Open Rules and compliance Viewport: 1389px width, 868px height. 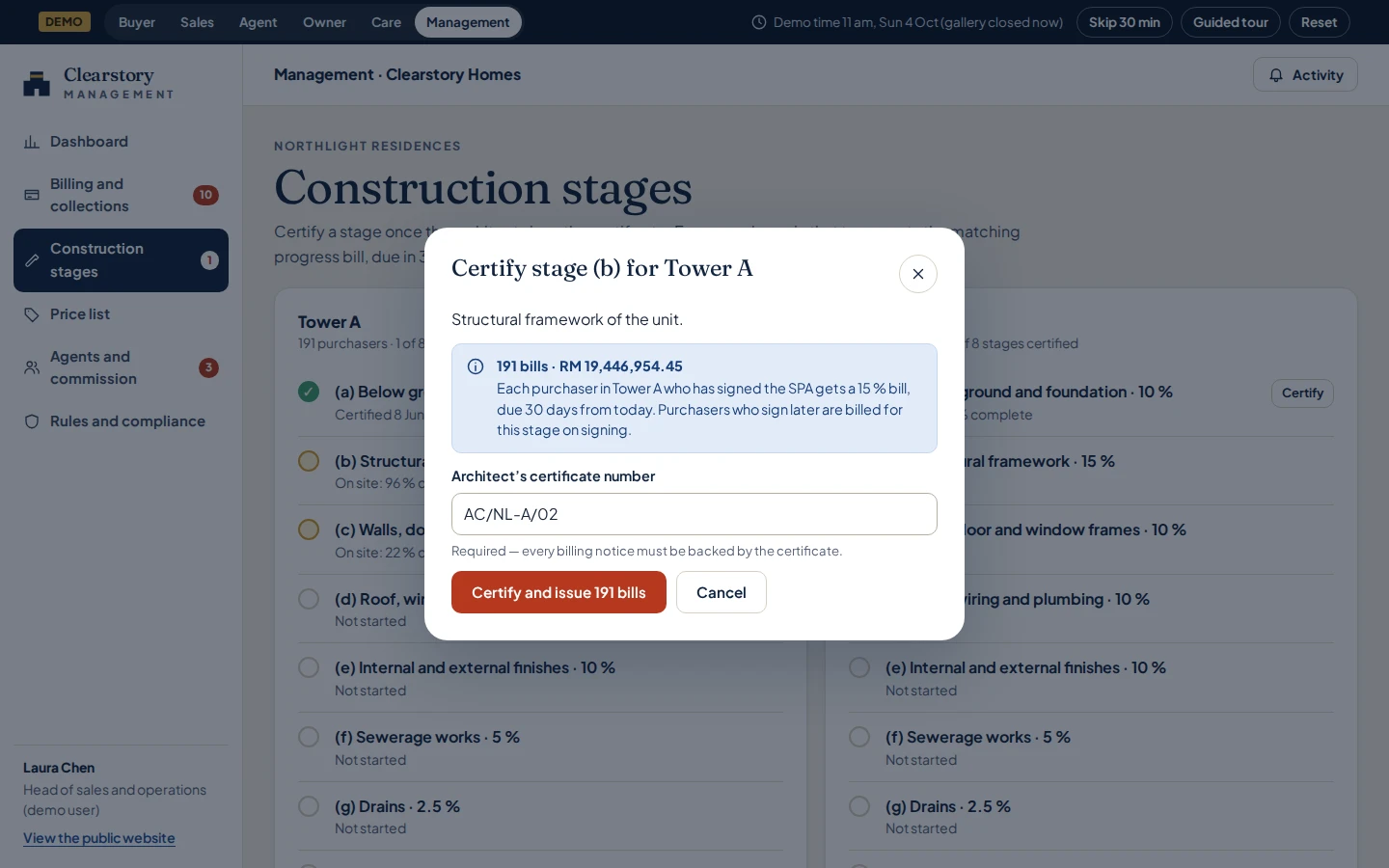pos(121,421)
